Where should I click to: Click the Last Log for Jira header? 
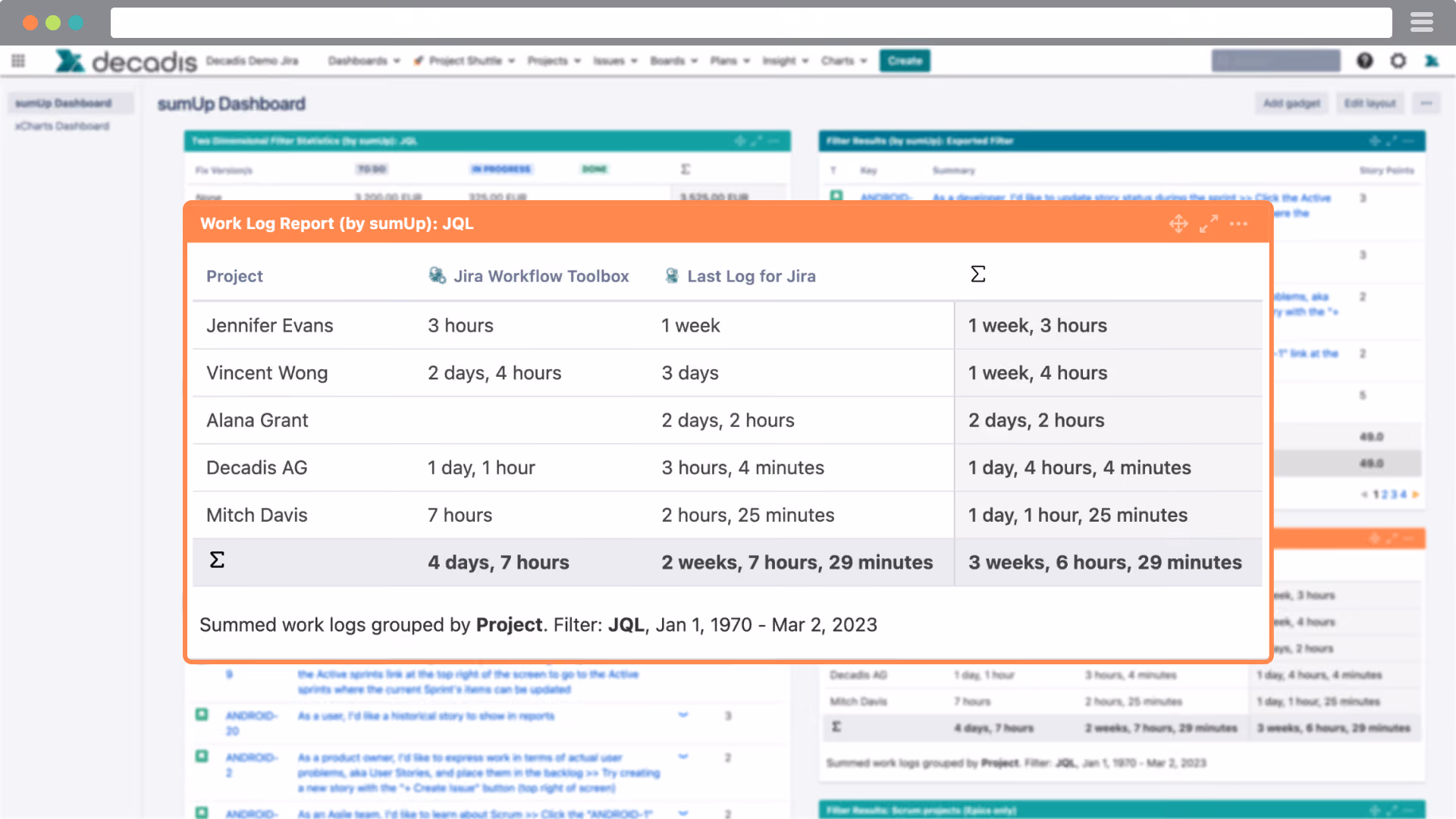pos(751,276)
